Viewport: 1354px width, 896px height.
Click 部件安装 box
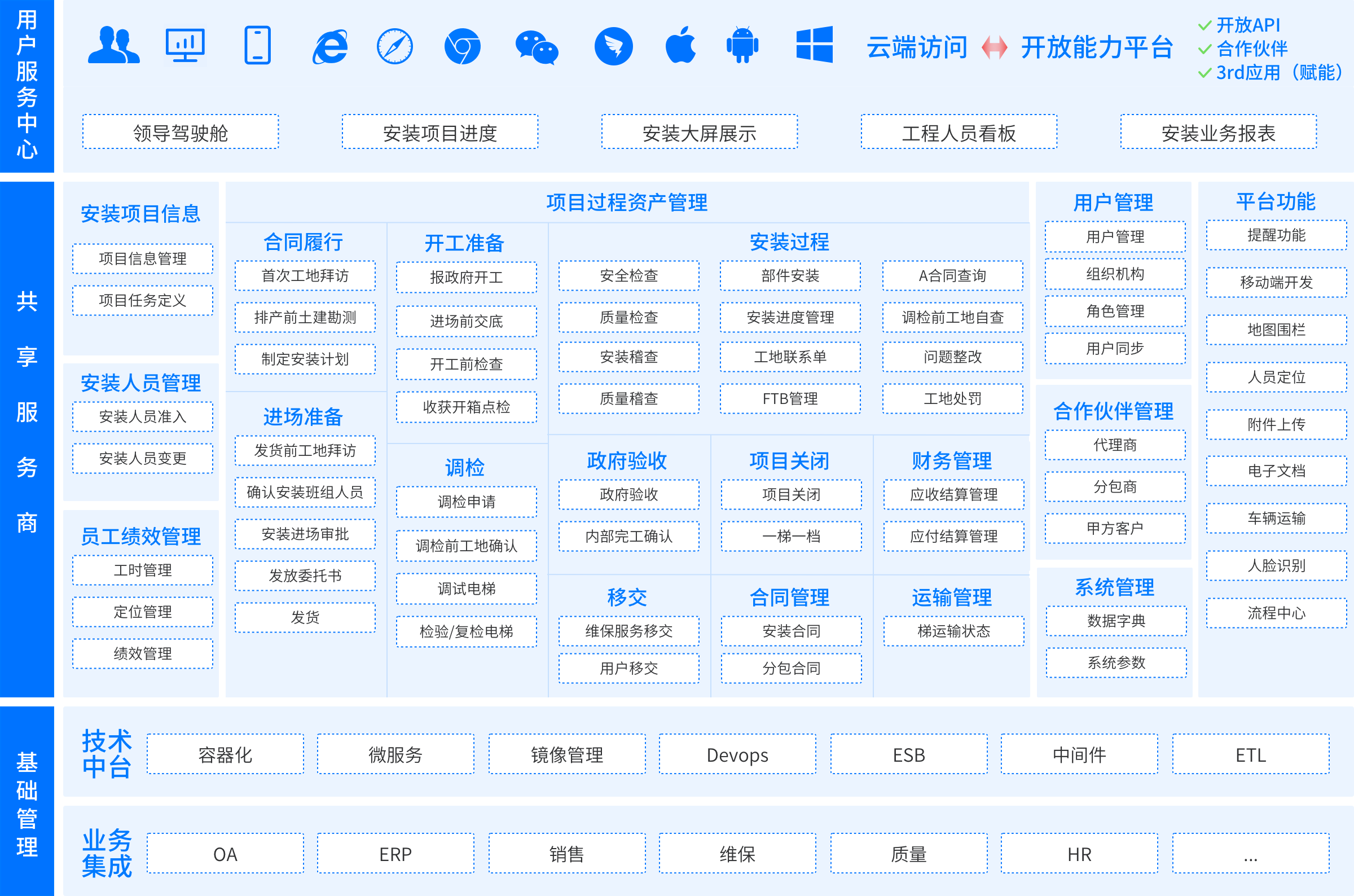click(791, 276)
